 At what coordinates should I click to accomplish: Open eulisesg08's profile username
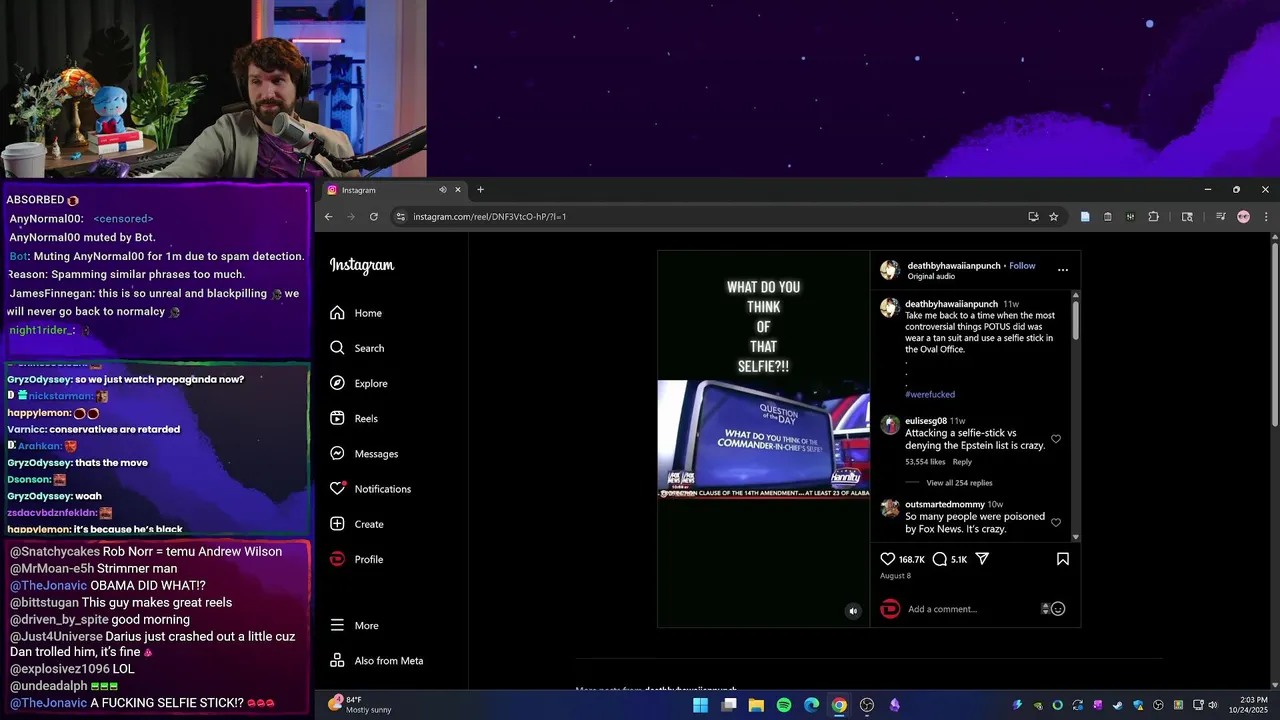coord(926,421)
